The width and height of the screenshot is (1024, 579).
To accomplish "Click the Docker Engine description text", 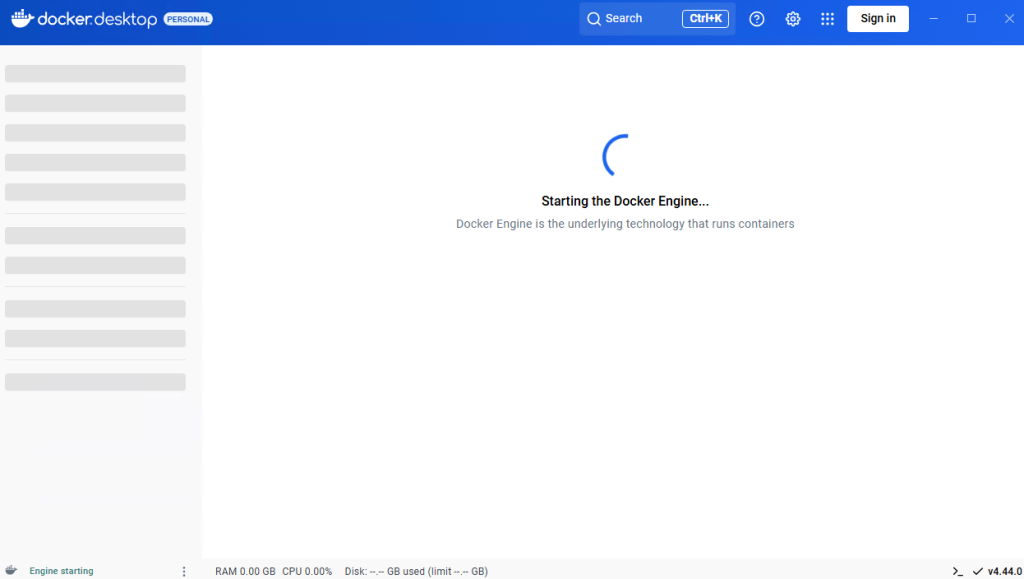I will [625, 224].
